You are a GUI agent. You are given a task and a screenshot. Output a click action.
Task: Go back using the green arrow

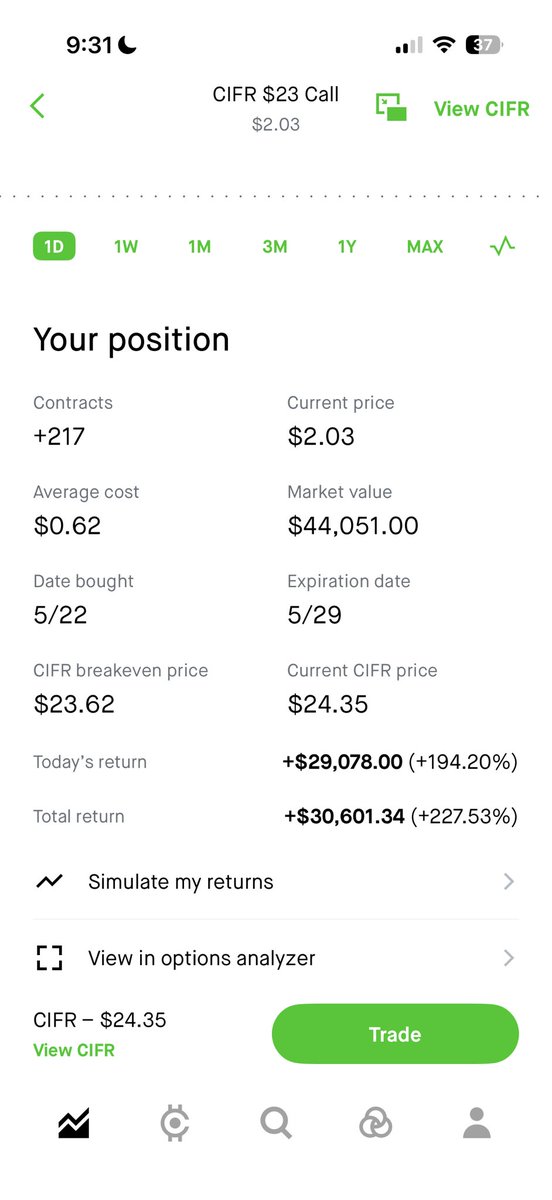click(x=37, y=105)
